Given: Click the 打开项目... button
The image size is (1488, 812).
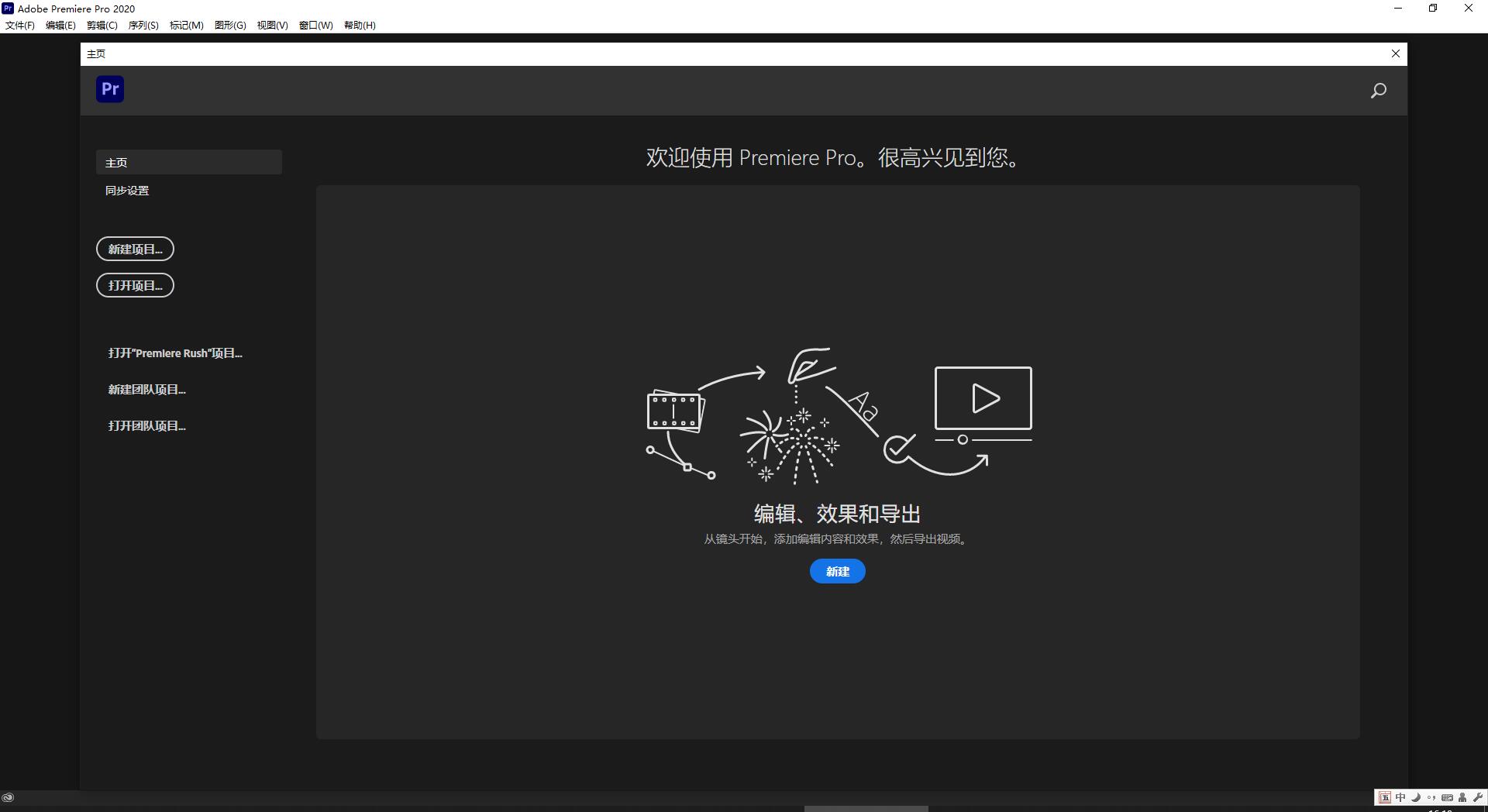Looking at the screenshot, I should 135,285.
